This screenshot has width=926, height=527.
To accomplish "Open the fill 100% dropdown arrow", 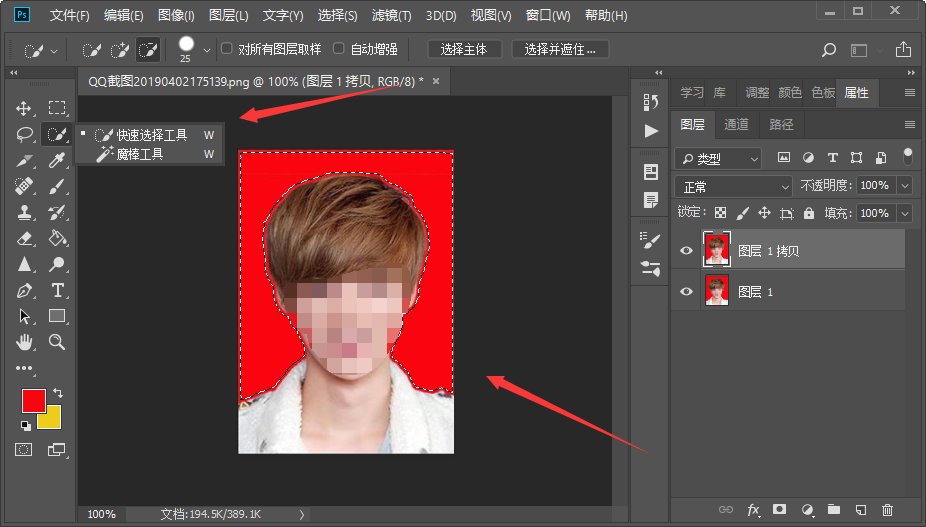I will point(905,213).
